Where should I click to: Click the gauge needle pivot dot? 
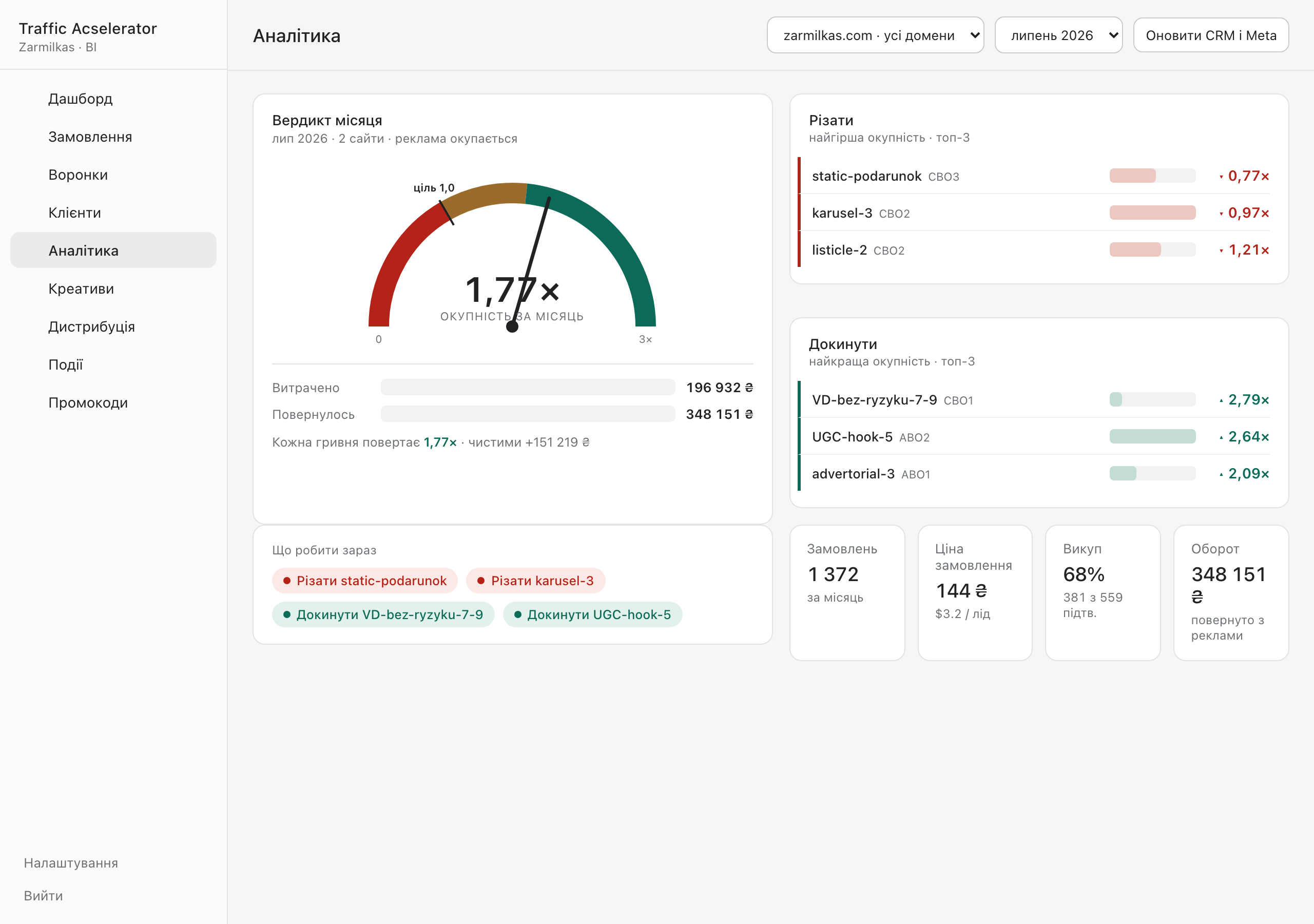512,326
